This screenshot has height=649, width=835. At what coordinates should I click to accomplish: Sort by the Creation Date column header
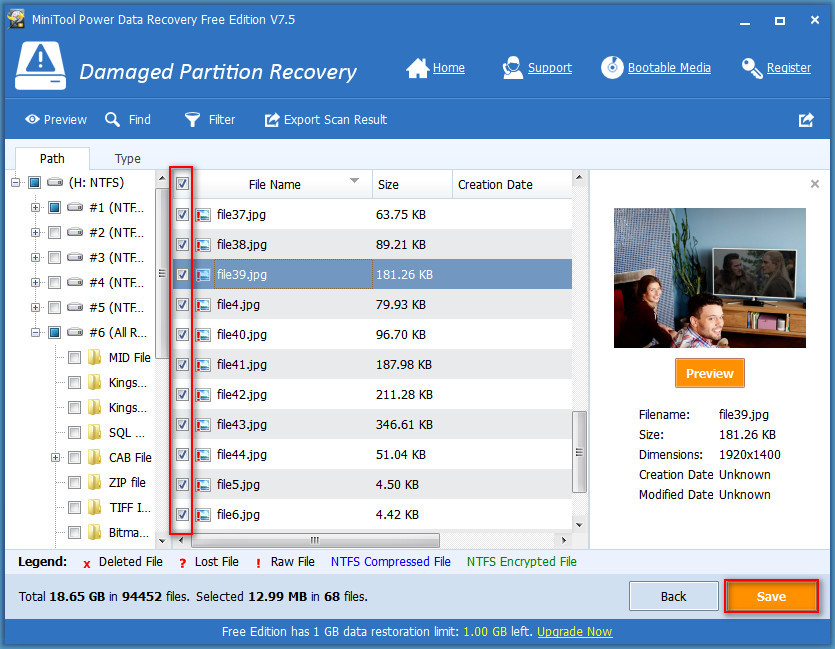coord(512,185)
